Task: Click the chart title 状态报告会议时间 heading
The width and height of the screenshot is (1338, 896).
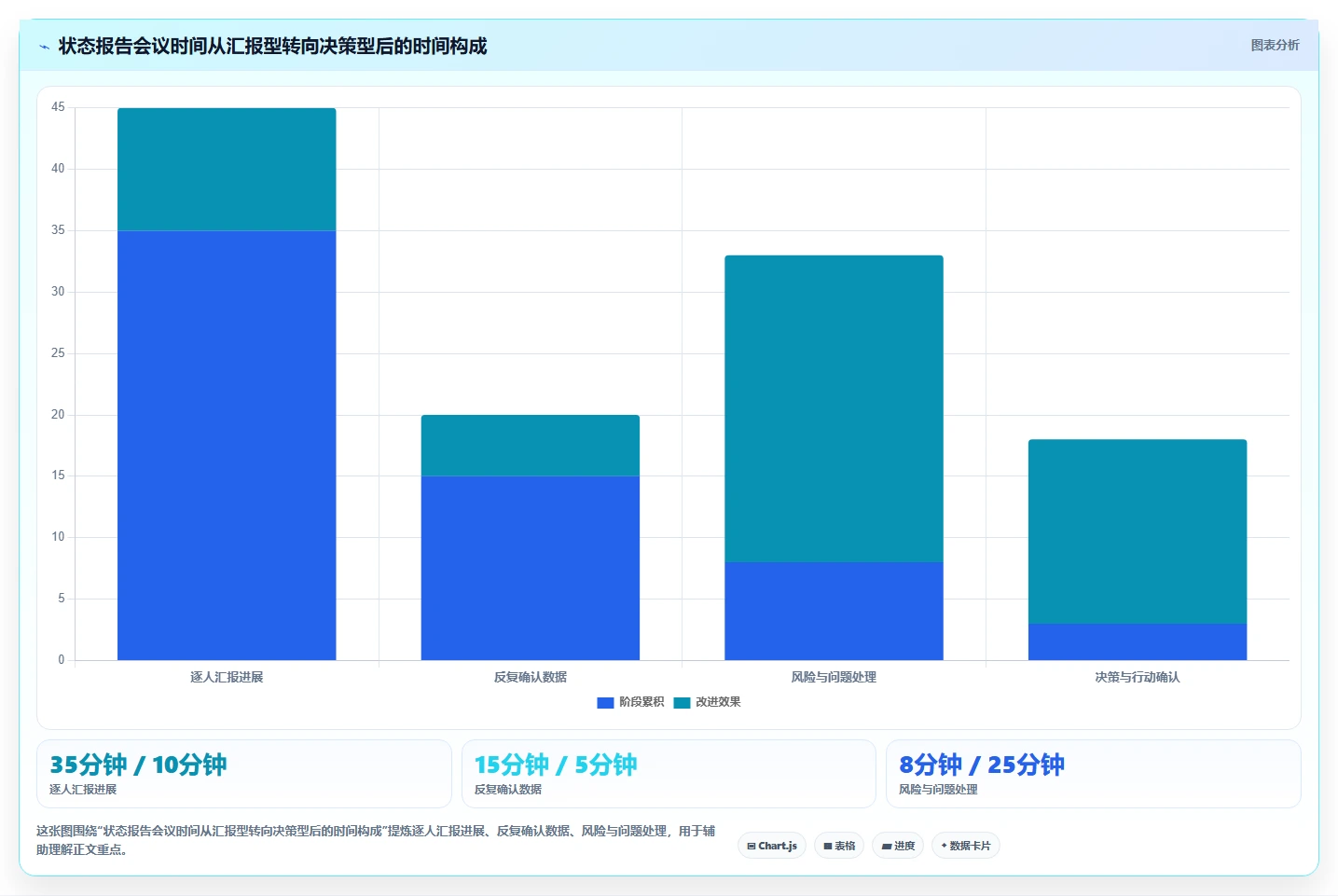Action: (x=272, y=46)
